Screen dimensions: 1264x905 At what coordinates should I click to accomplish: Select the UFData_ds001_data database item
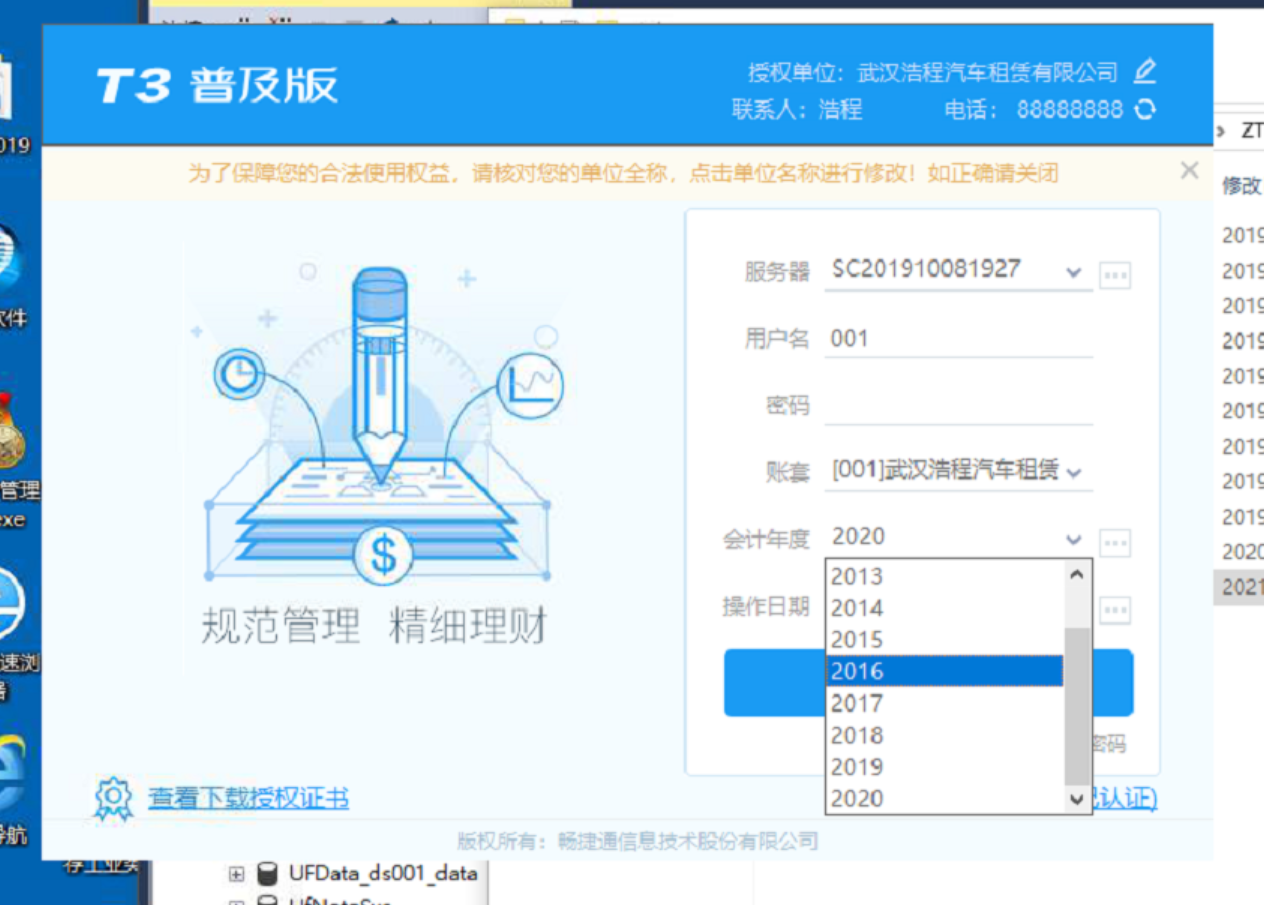pos(383,874)
